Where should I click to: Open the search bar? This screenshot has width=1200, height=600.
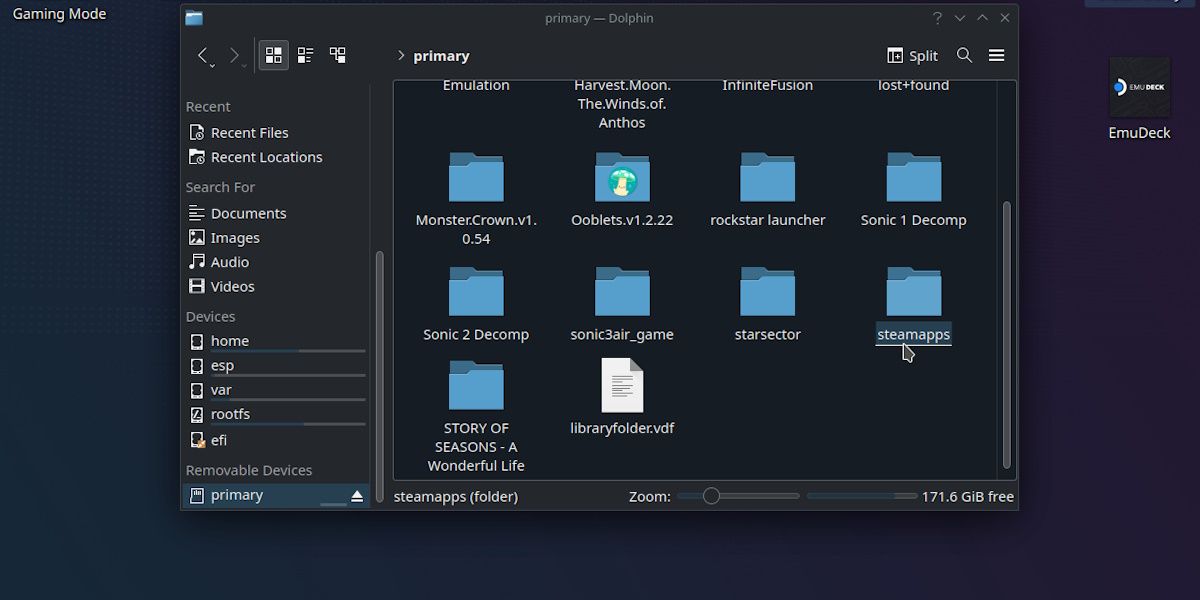pos(964,55)
